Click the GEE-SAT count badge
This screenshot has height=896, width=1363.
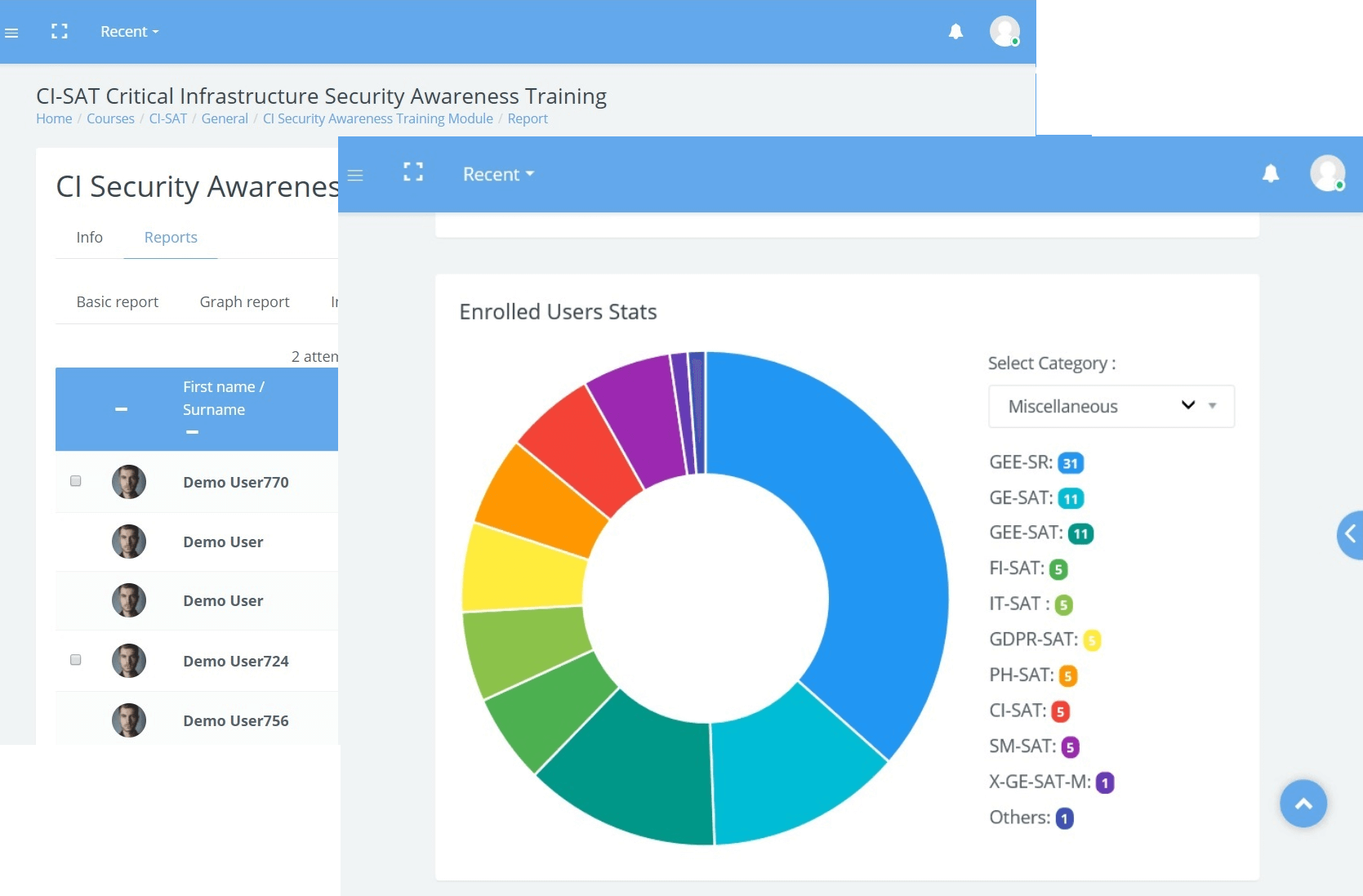coord(1081,534)
